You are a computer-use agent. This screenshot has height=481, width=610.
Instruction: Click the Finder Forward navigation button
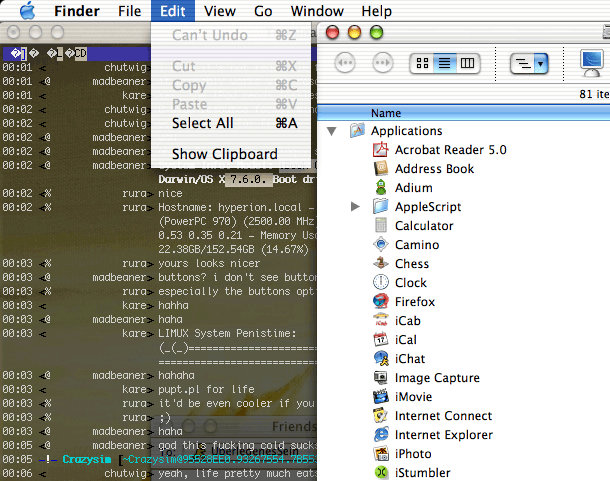(x=383, y=63)
